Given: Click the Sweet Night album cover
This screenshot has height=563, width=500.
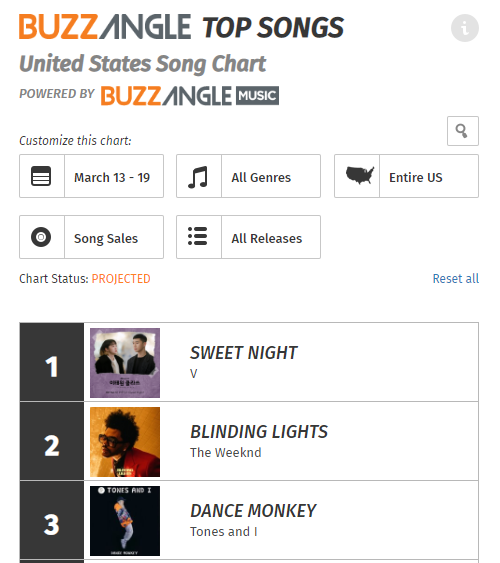Looking at the screenshot, I should (125, 363).
